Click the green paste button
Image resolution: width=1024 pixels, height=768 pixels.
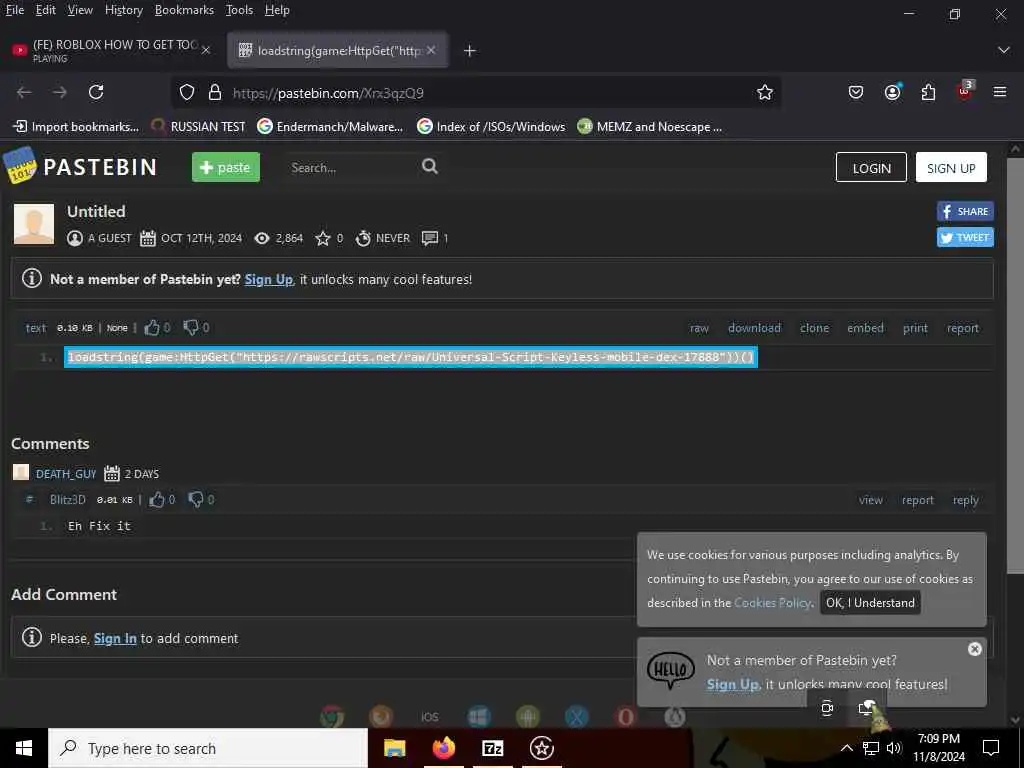(226, 167)
